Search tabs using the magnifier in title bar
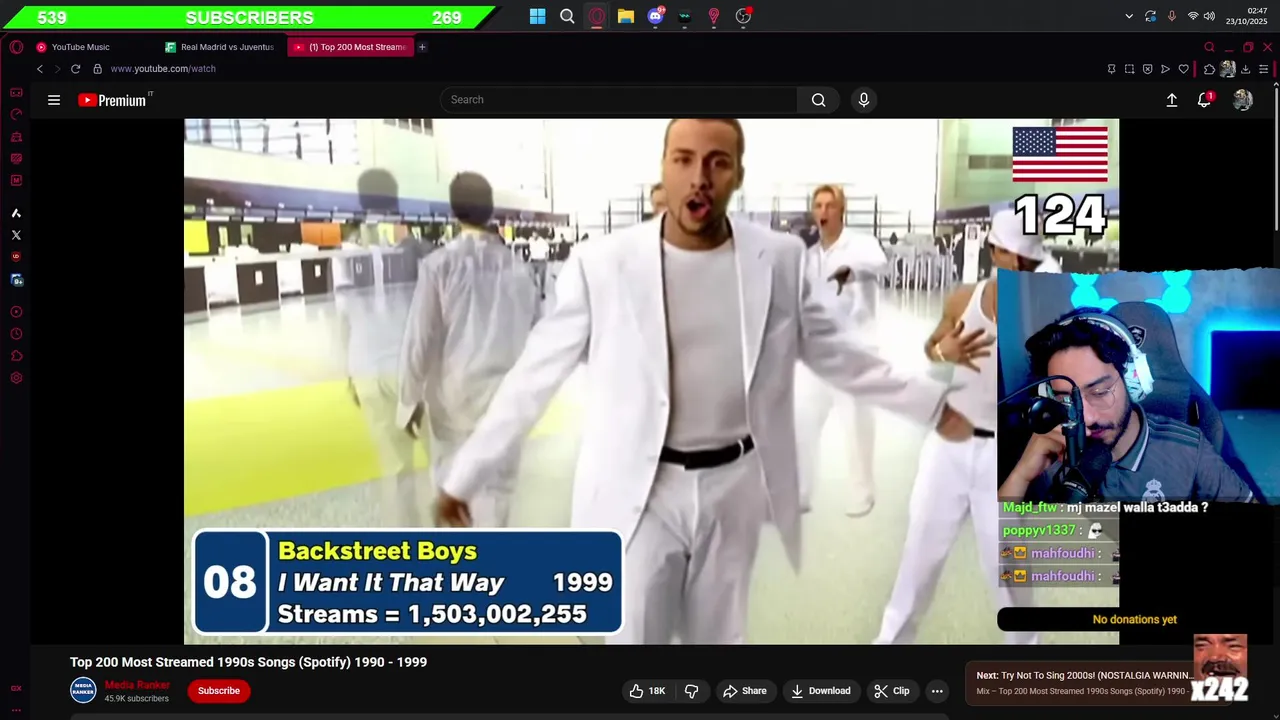 (1209, 47)
